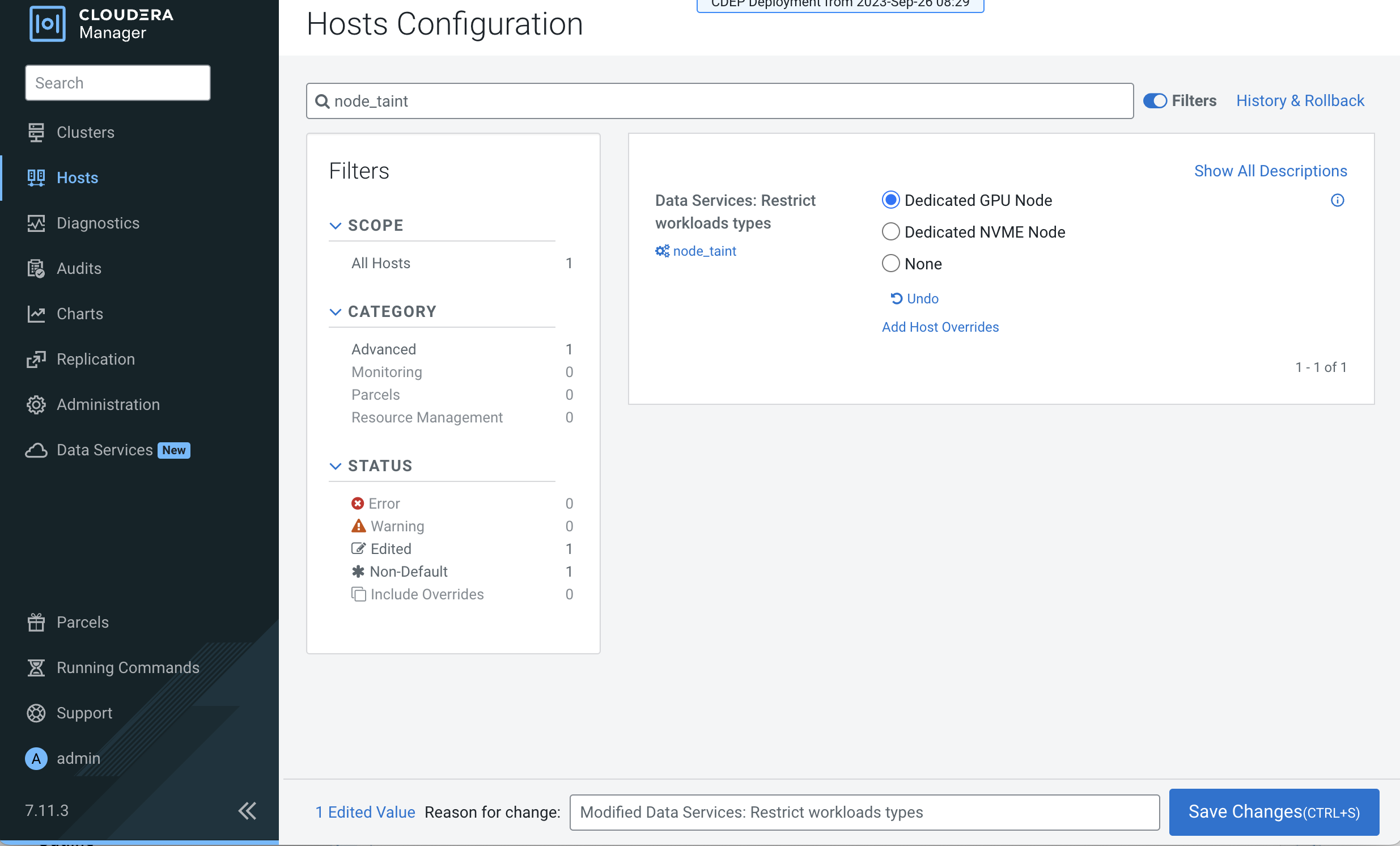Select the None option for restrict workloads
1400x846 pixels.
tap(890, 263)
